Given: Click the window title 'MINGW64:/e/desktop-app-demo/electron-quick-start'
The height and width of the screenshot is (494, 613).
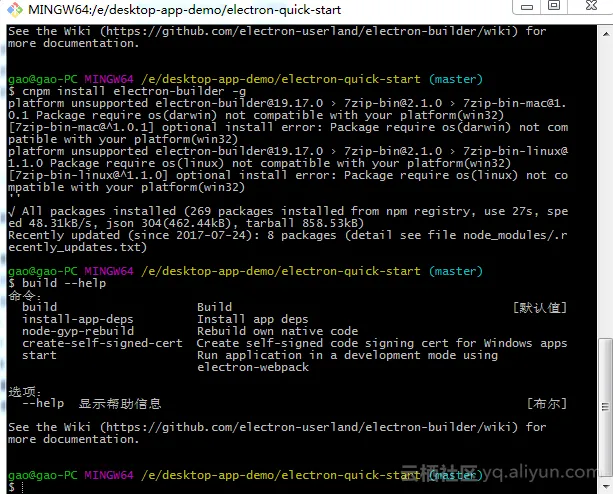Looking at the screenshot, I should pos(185,10).
